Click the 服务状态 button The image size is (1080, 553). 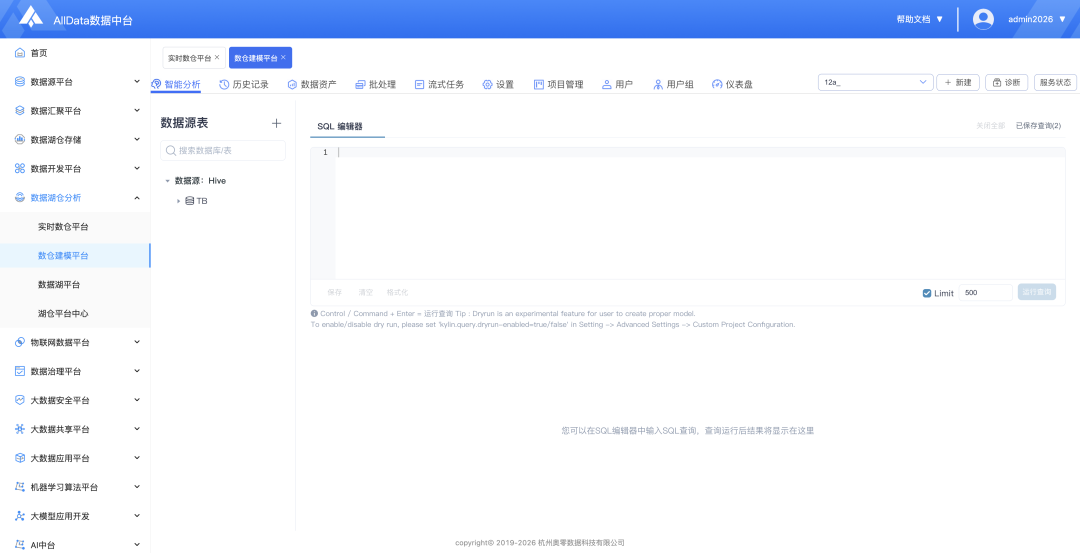point(1055,83)
